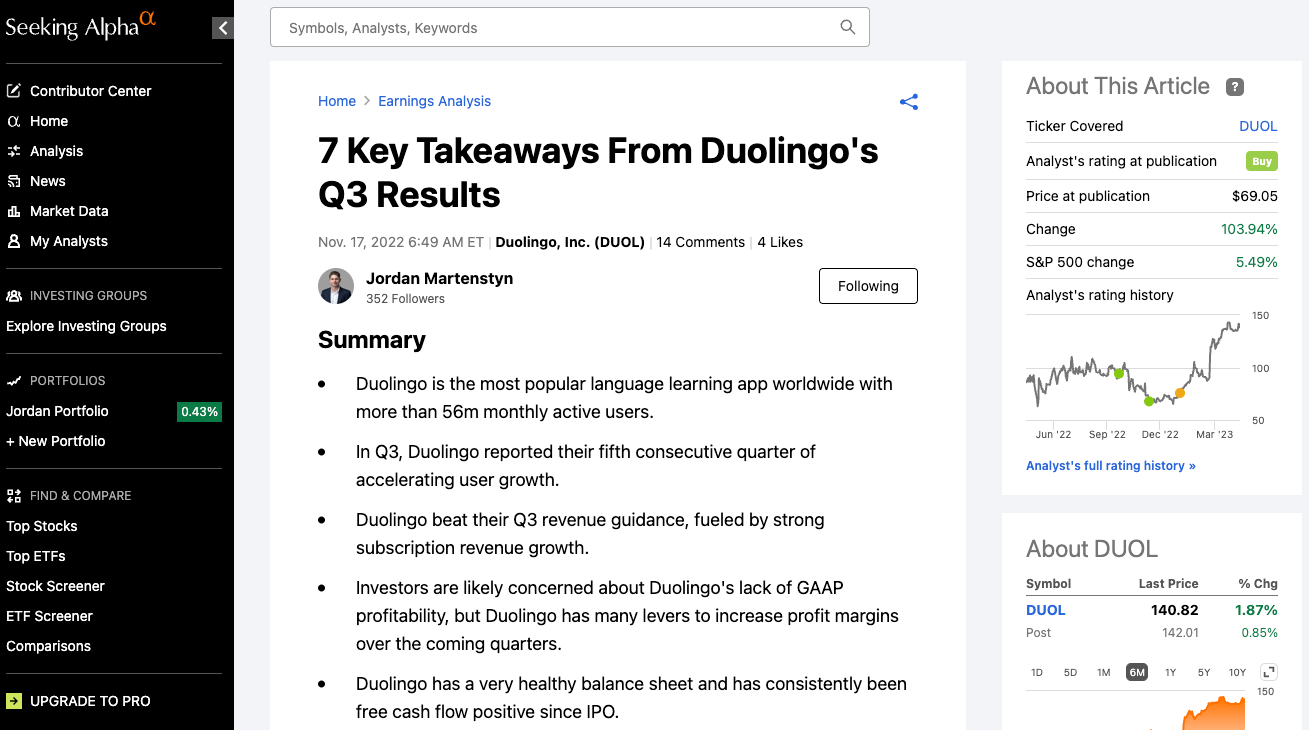Click the DUOL ticker covered link
The height and width of the screenshot is (730, 1309).
[1258, 126]
